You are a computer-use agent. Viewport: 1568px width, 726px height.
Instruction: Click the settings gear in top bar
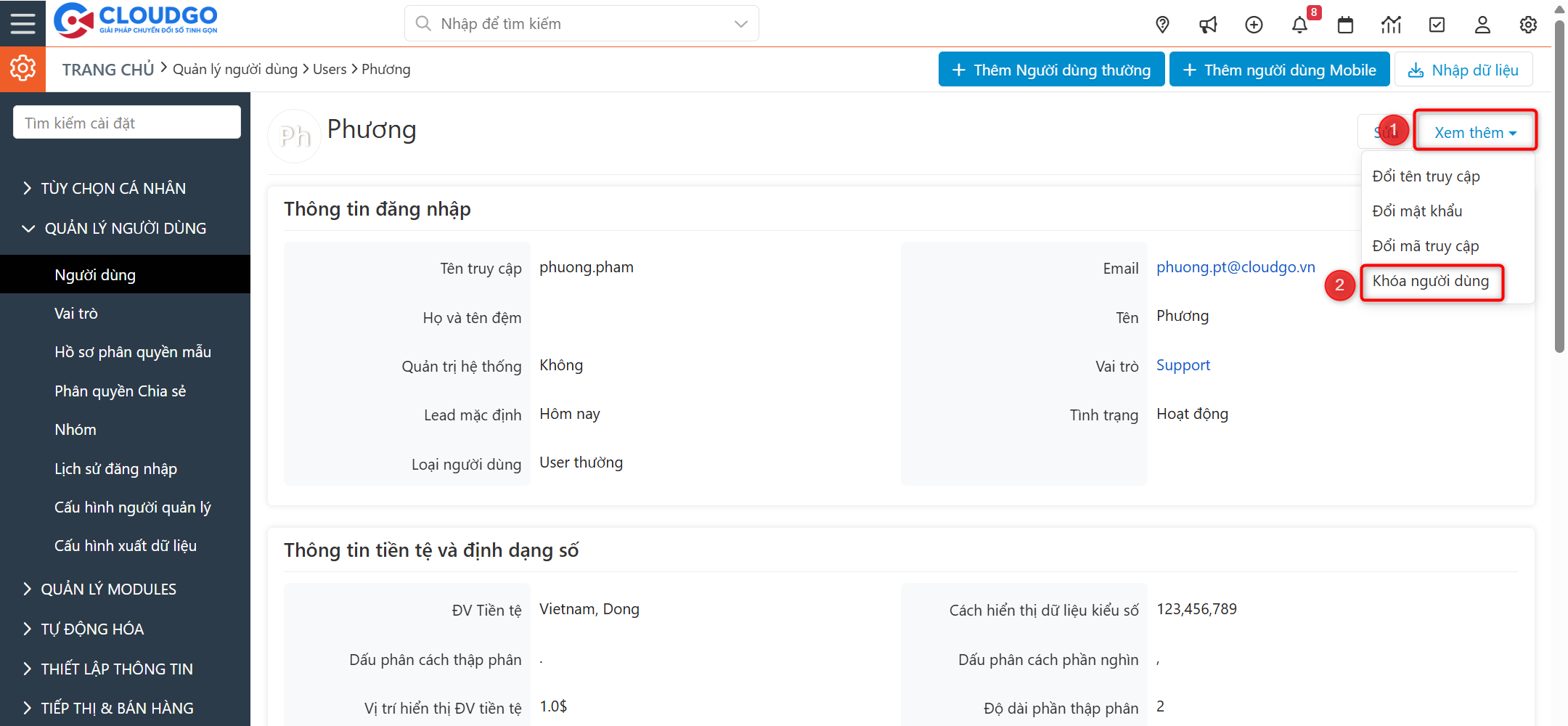[1528, 25]
